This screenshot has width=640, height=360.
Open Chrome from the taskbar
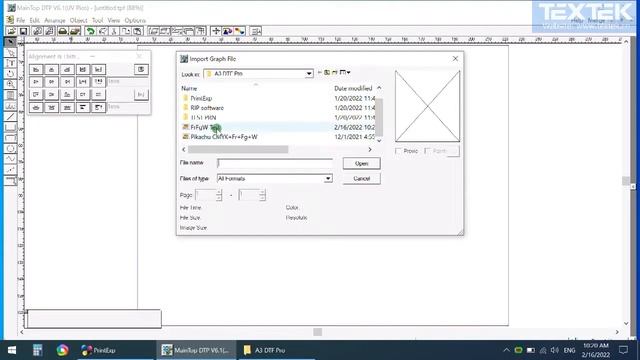tap(62, 350)
